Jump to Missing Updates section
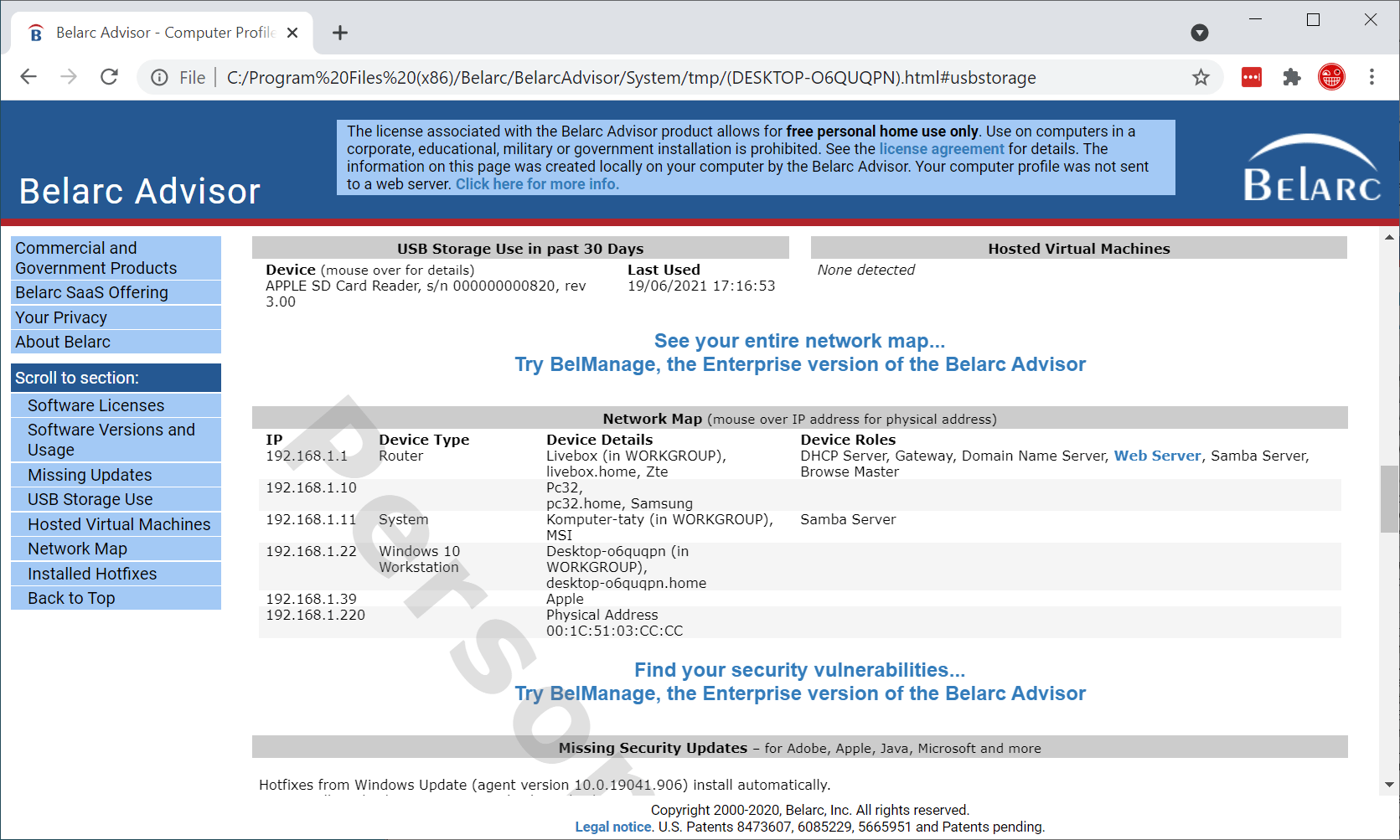This screenshot has height=840, width=1400. 116,475
